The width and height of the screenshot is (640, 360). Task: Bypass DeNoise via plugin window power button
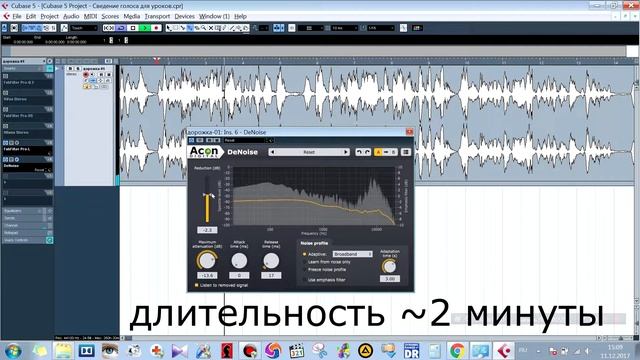[x=191, y=140]
